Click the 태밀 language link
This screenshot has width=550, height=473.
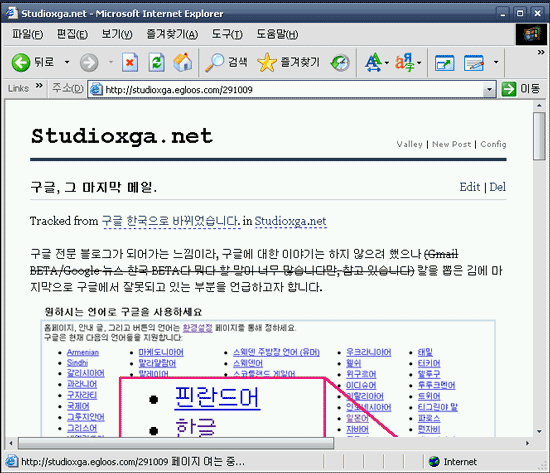click(425, 352)
